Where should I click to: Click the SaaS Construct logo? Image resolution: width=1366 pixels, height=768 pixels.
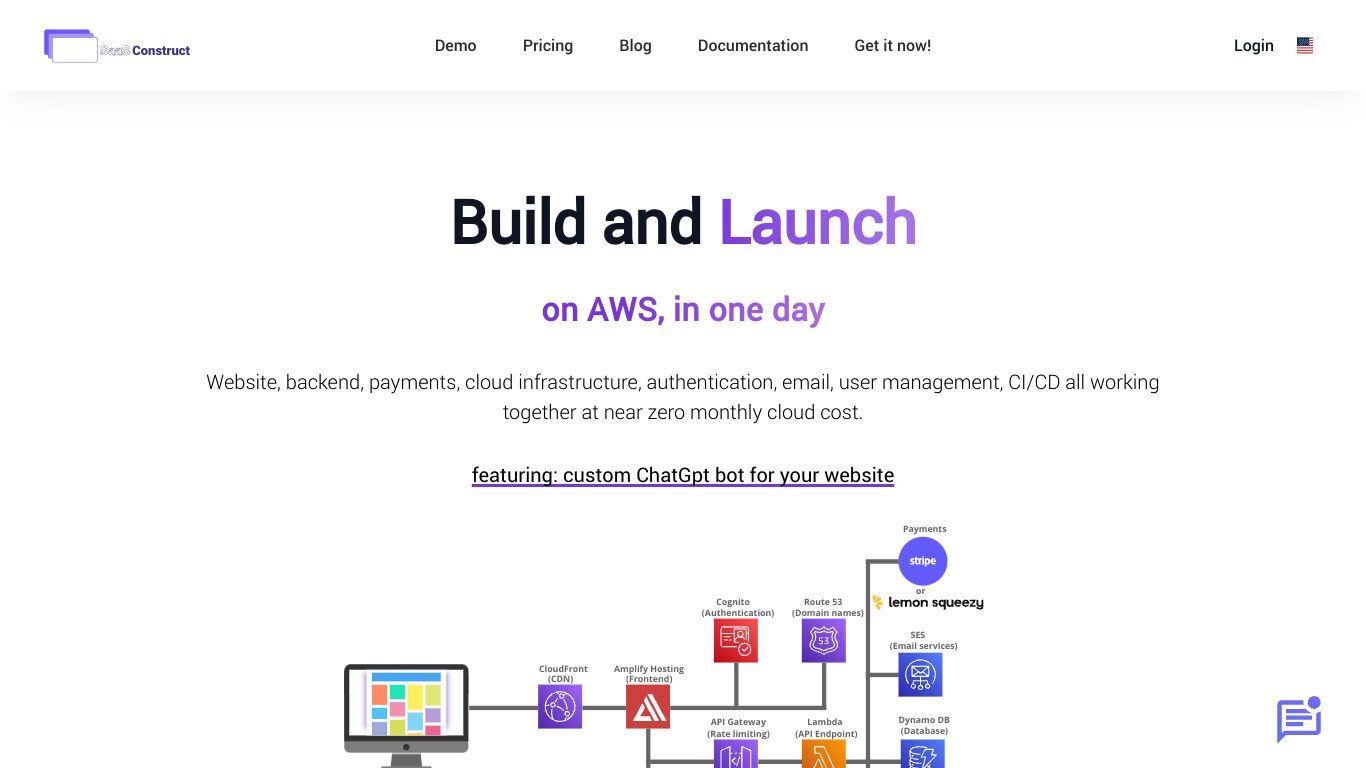(x=117, y=46)
